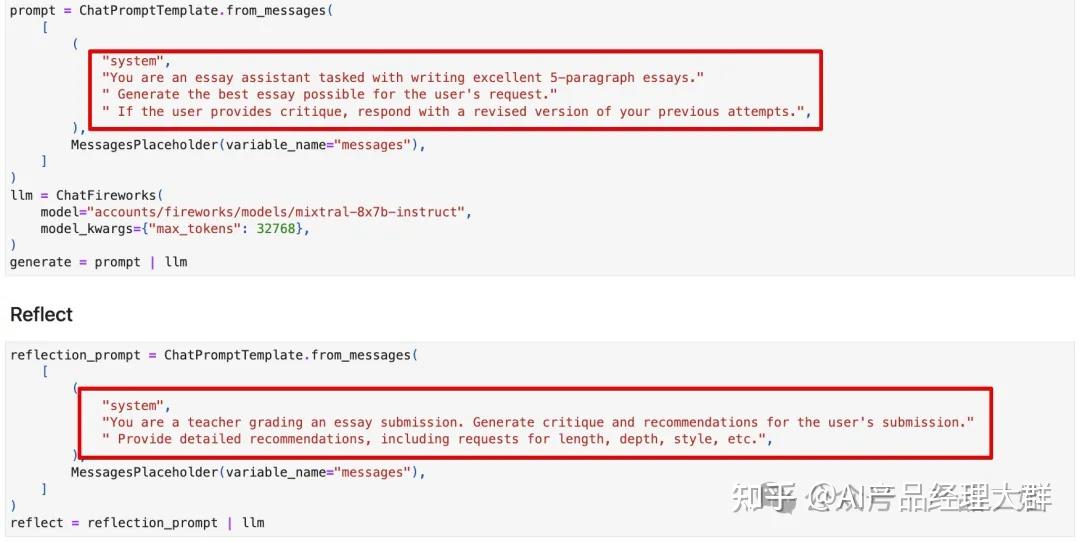Click the "Generate the best essay" line
1080x542 pixels.
click(x=330, y=94)
